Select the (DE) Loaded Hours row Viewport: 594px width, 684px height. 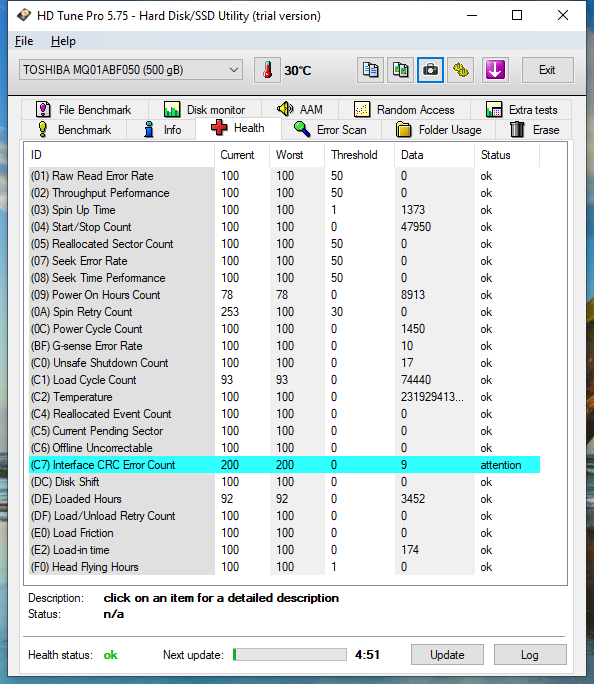coord(284,499)
